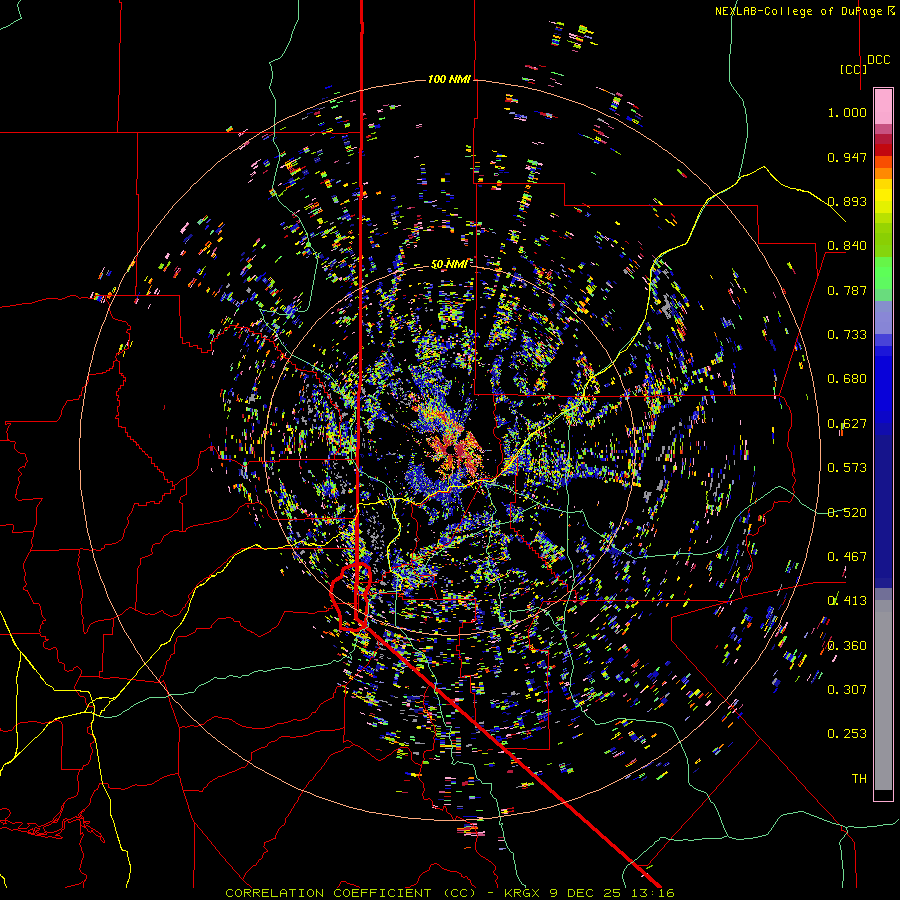The width and height of the screenshot is (900, 900).
Task: Click the DCC label above the color bar
Action: [x=878, y=60]
